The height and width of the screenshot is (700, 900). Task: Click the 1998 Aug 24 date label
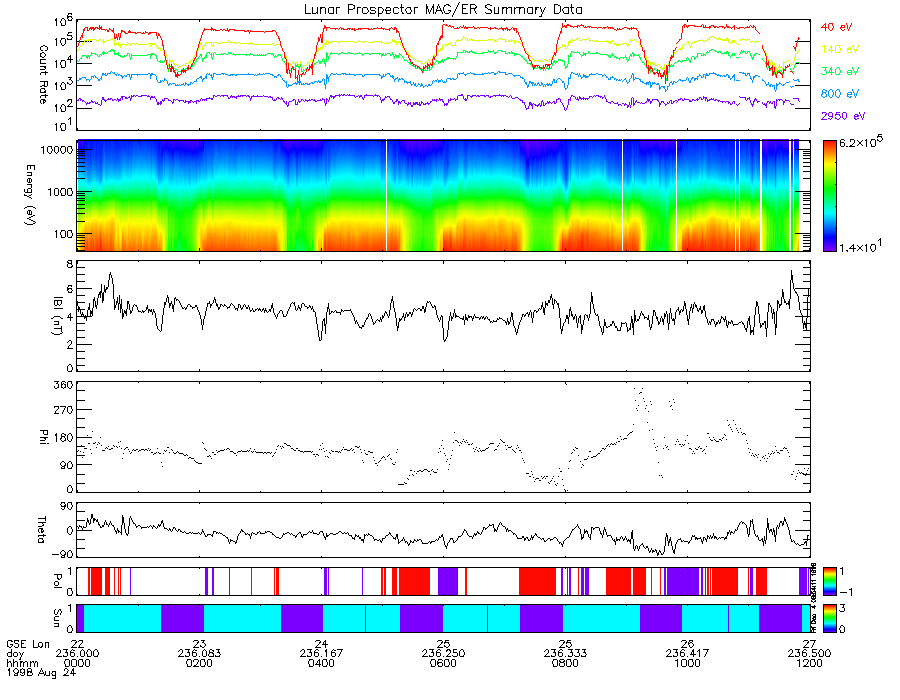click(x=41, y=672)
